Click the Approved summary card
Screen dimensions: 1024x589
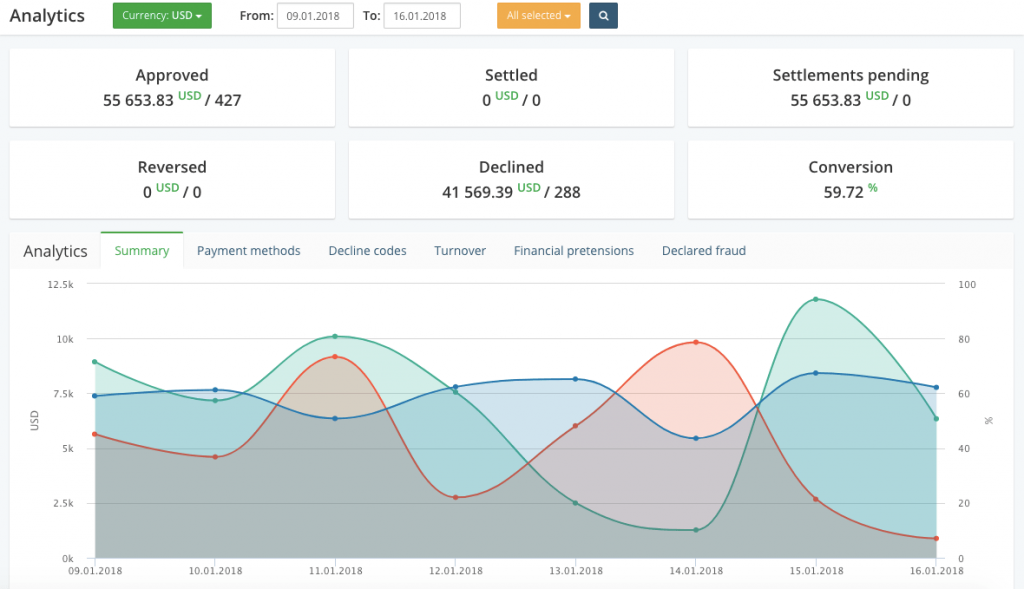coord(172,87)
